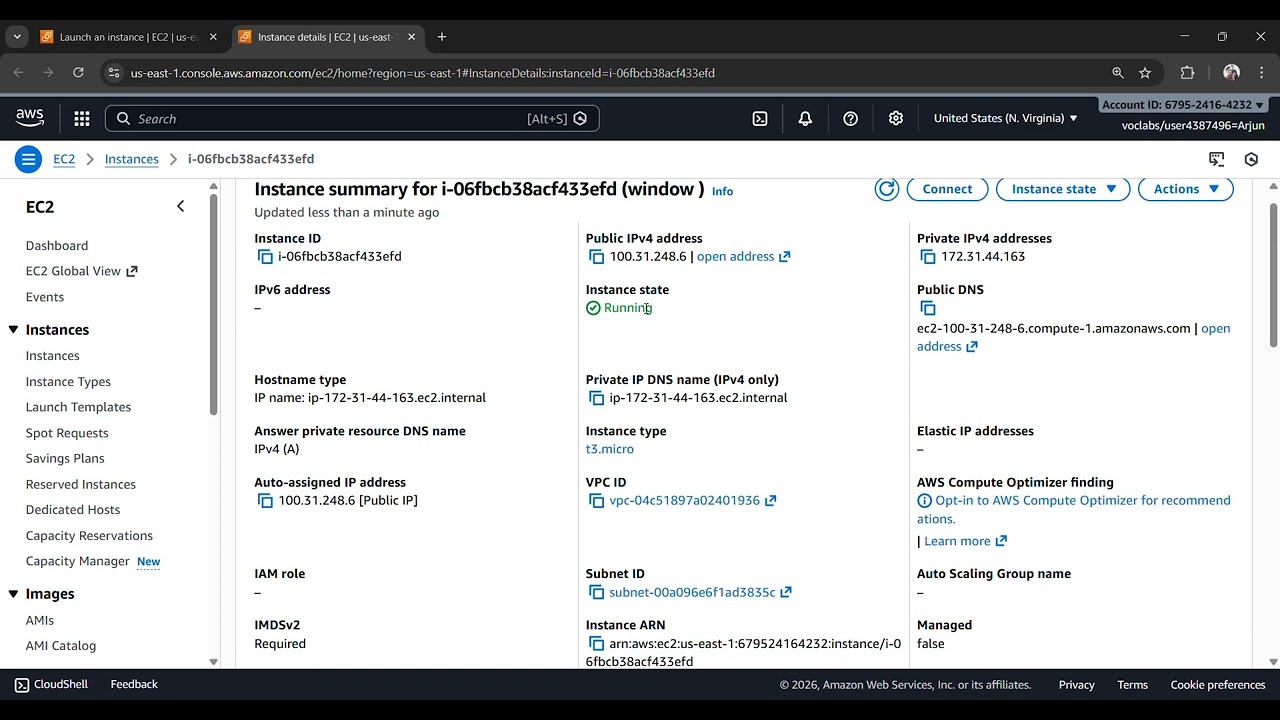
Task: Open the hexagon icon at breadcrumb right
Action: coord(1251,159)
